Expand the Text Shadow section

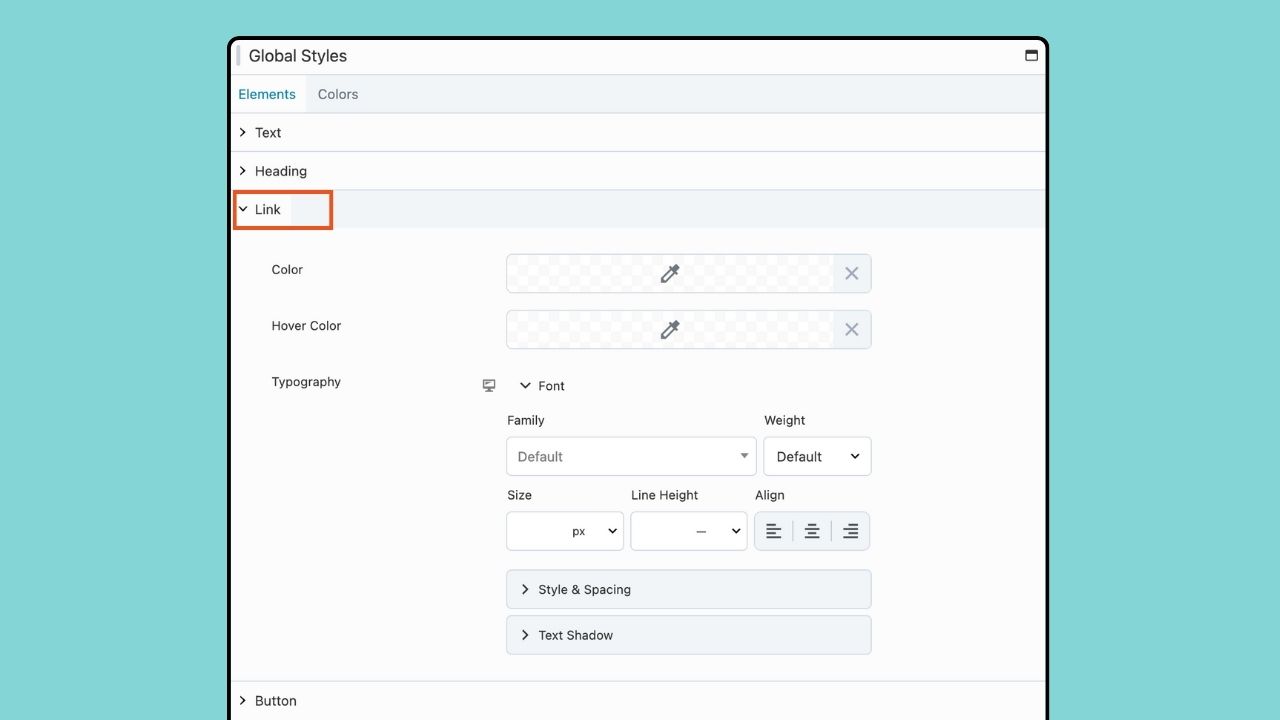tap(688, 635)
